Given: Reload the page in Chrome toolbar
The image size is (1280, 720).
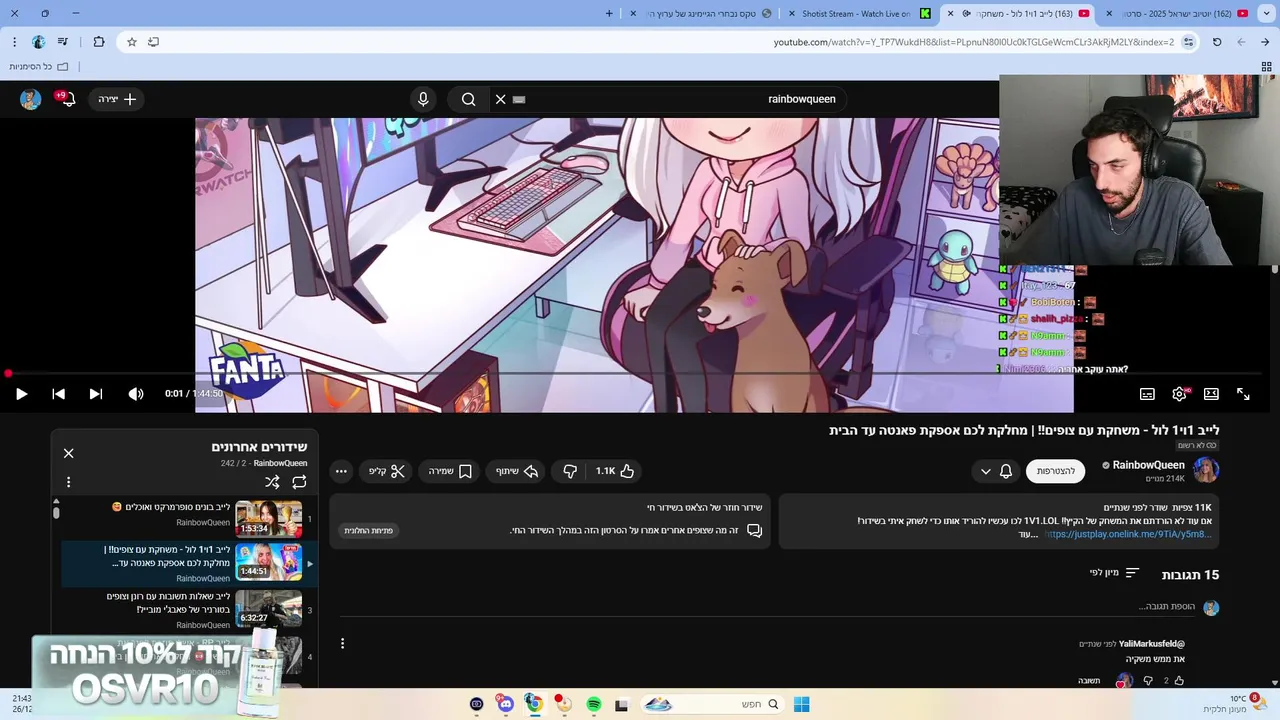Looking at the screenshot, I should tap(1216, 42).
